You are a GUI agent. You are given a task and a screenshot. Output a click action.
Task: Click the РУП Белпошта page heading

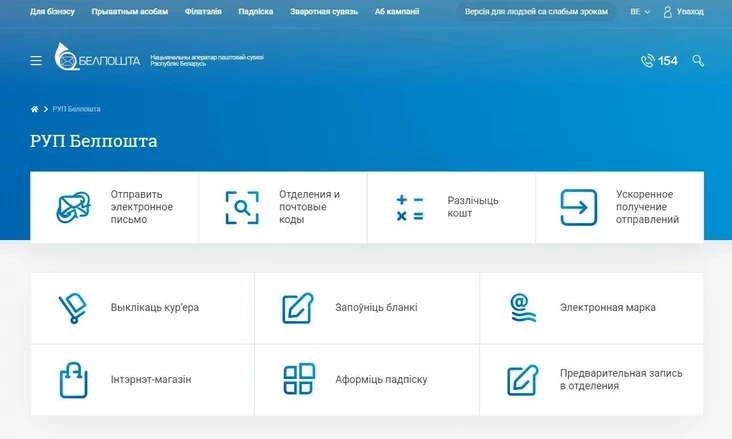click(94, 141)
